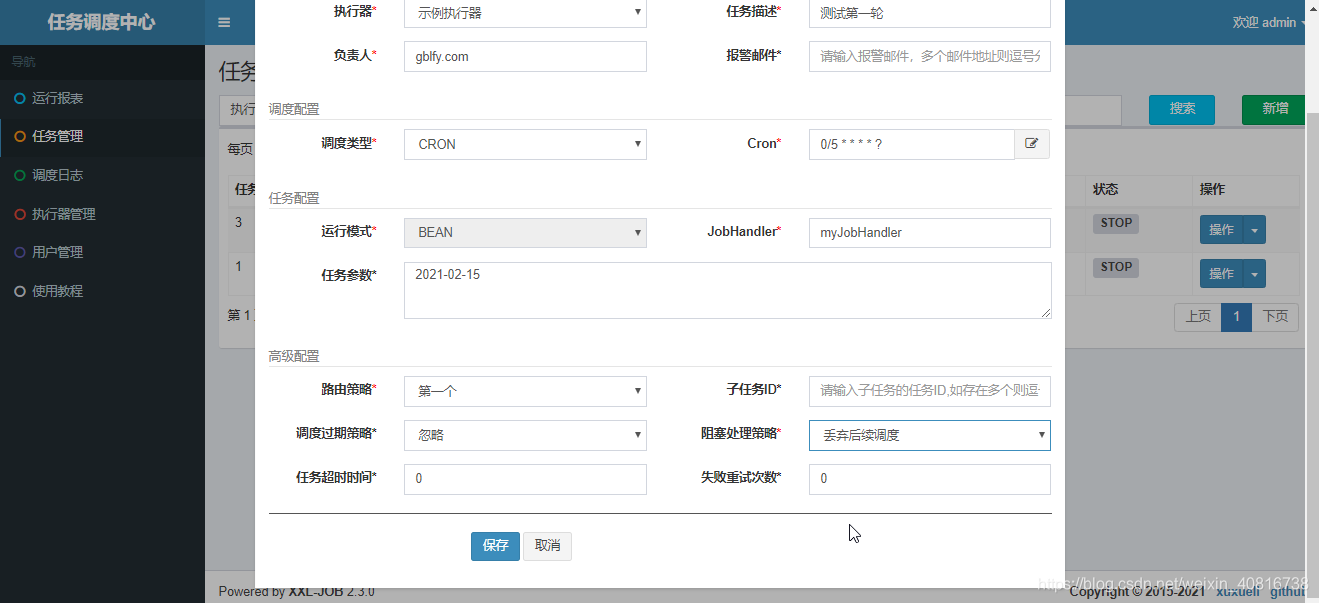Click the 调度日志 sidebar circle icon
Screen dimensions: 1319x603
(x=19, y=175)
